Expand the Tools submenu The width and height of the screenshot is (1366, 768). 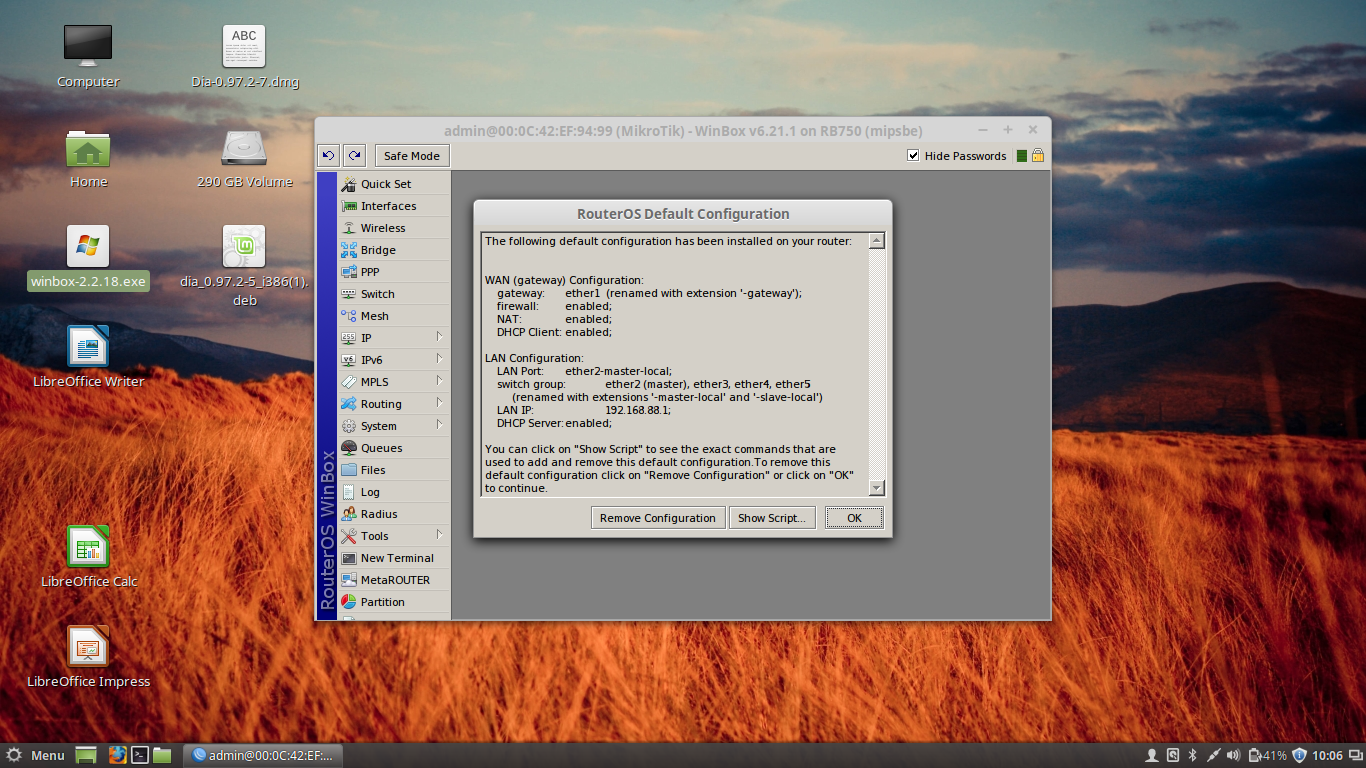coord(394,536)
